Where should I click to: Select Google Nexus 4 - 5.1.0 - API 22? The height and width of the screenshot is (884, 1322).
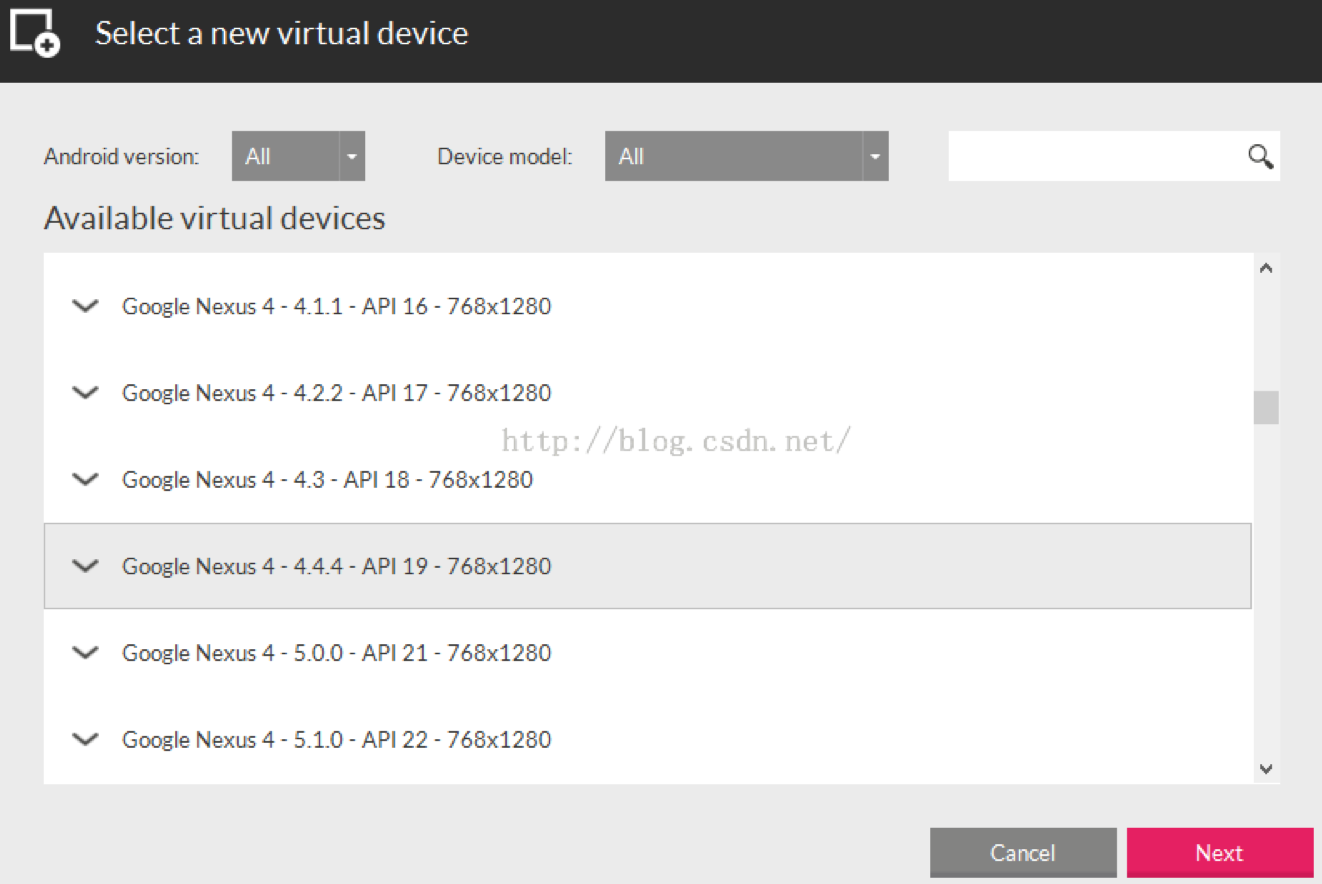click(648, 739)
